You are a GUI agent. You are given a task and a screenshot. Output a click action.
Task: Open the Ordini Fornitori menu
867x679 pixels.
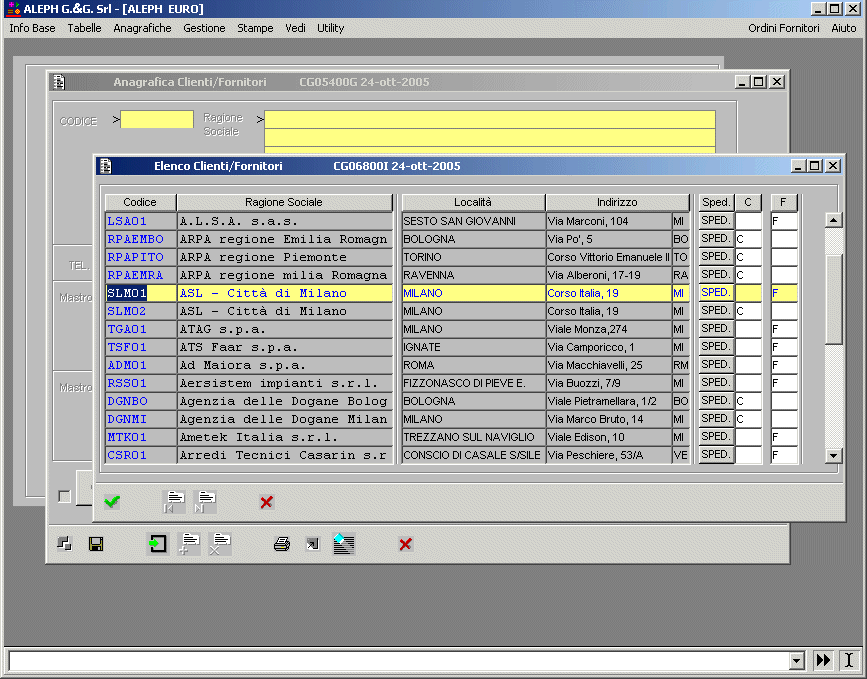784,28
